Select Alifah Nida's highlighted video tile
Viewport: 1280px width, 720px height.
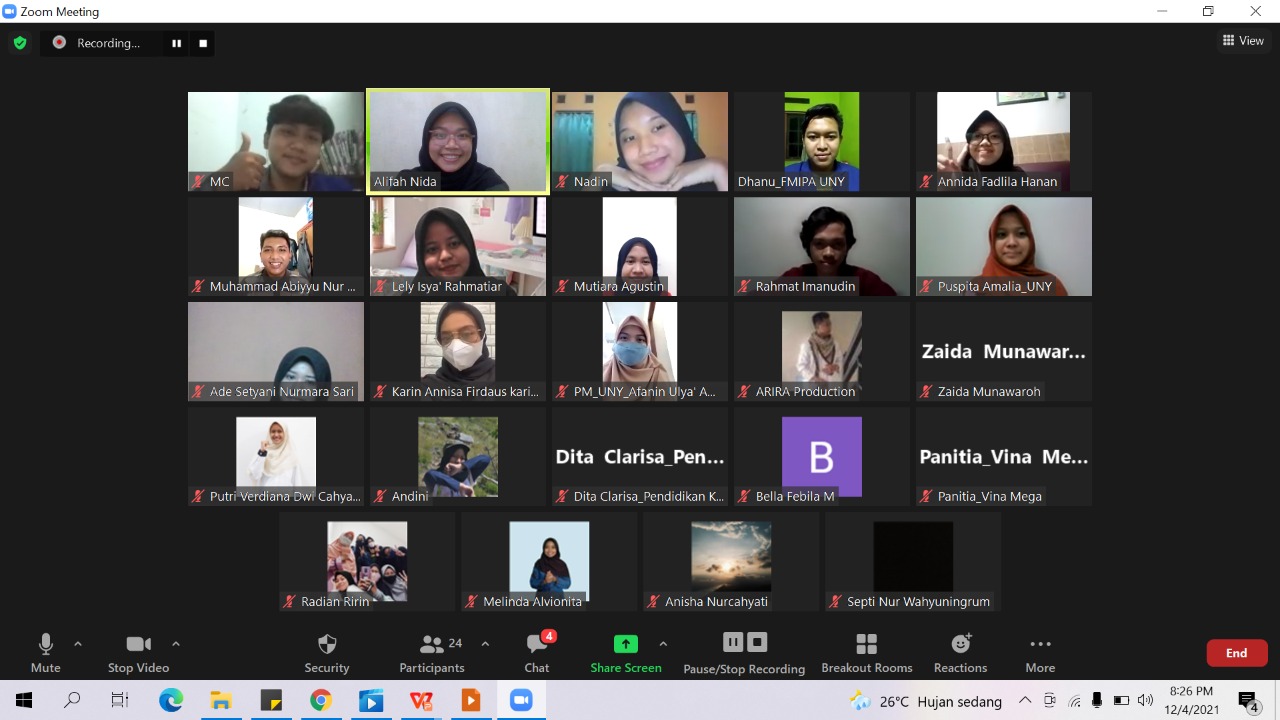coord(458,141)
